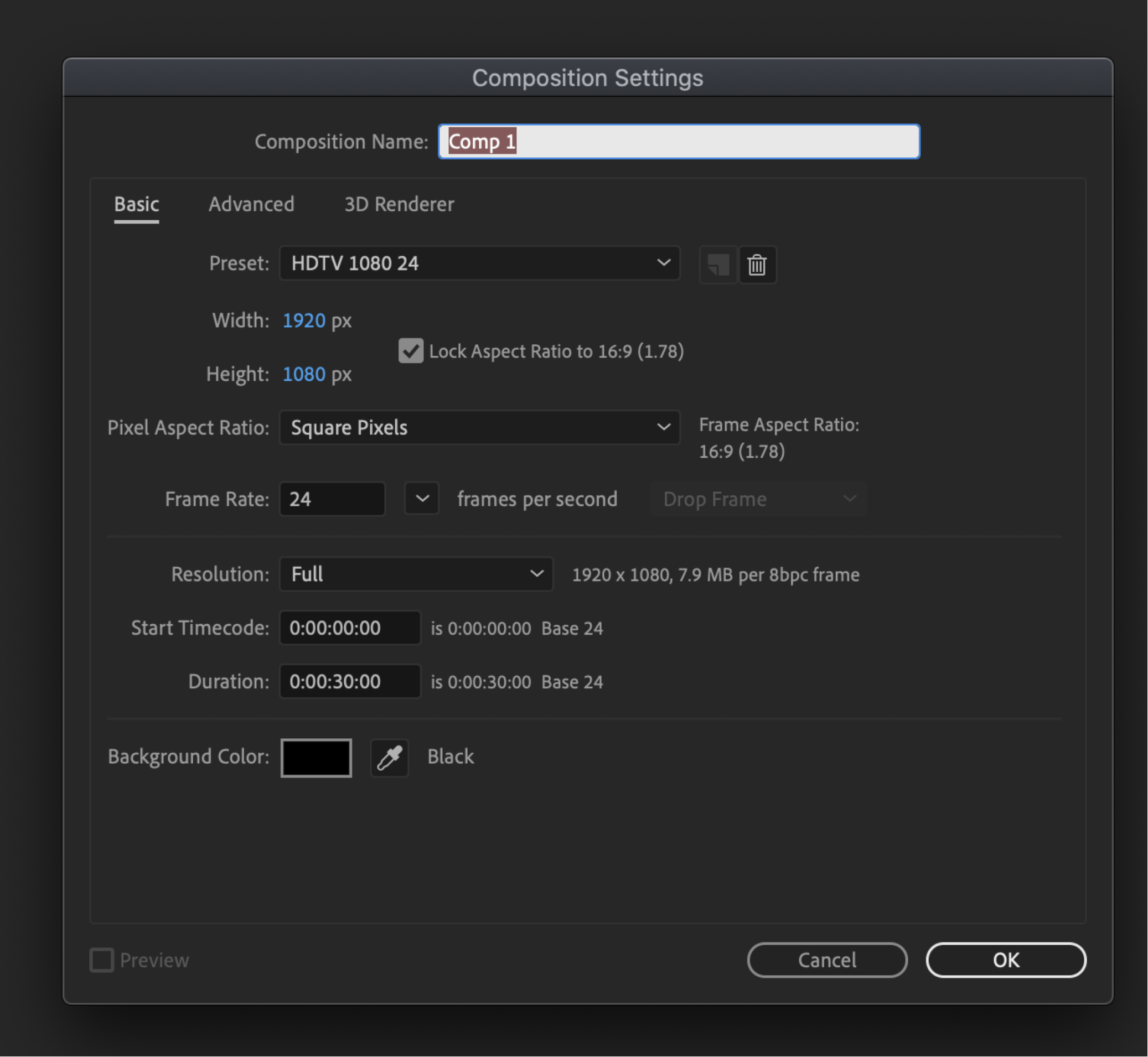Toggle Lock Aspect Ratio checkbox
Screen dimensions: 1148x1057
pos(411,351)
